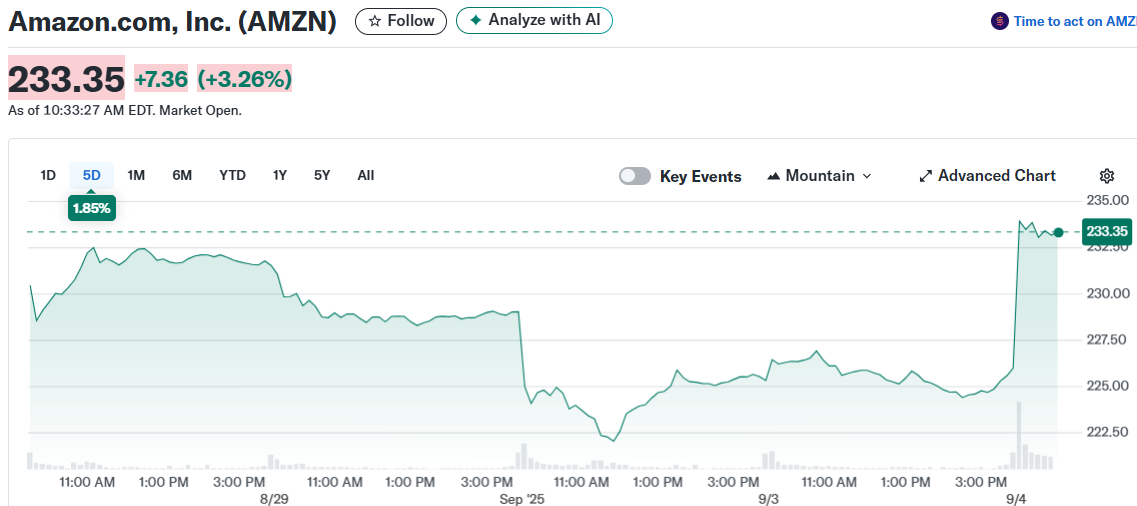Open the Advanced Chart view
Image resolution: width=1137 pixels, height=506 pixels.
click(x=987, y=175)
